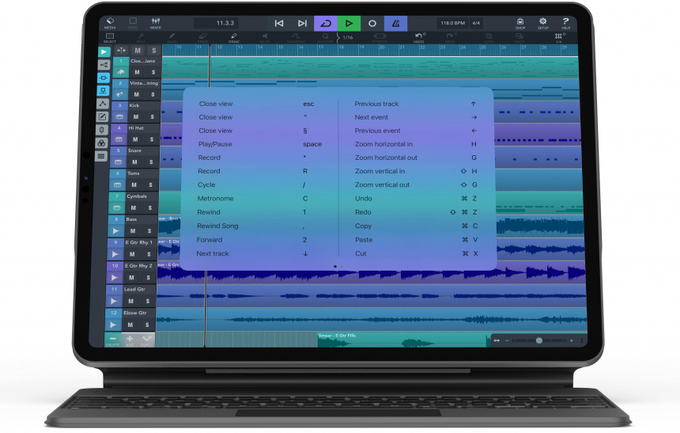Viewport: 680px width, 433px height.
Task: Mute the Snare track
Action: click(134, 162)
